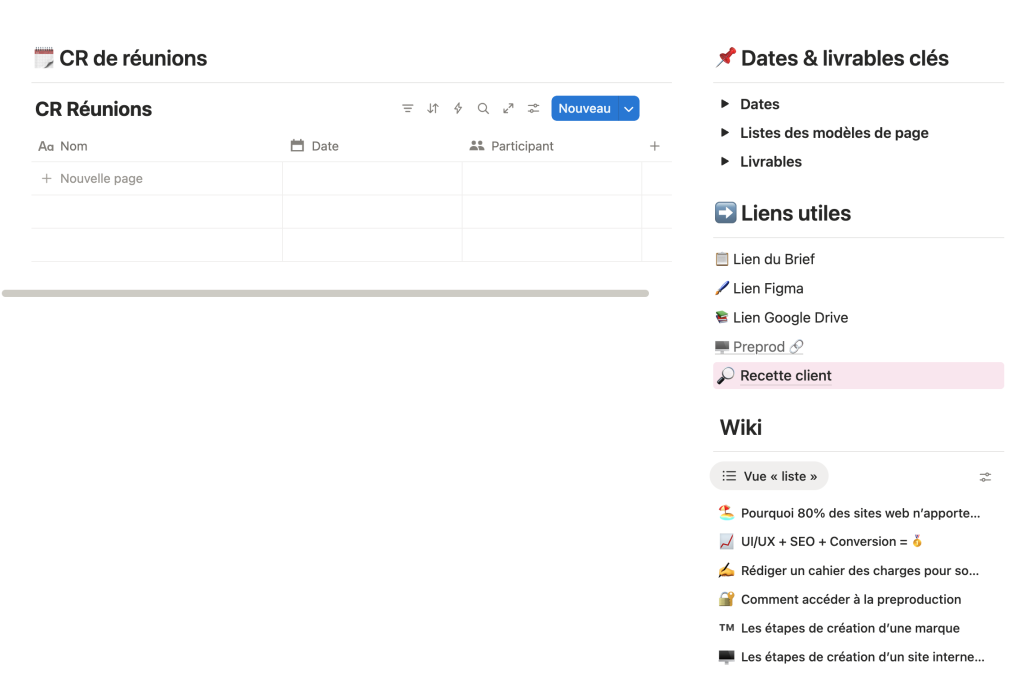Click the sort arrows icon
Screen dimensions: 1024x673
[433, 109]
